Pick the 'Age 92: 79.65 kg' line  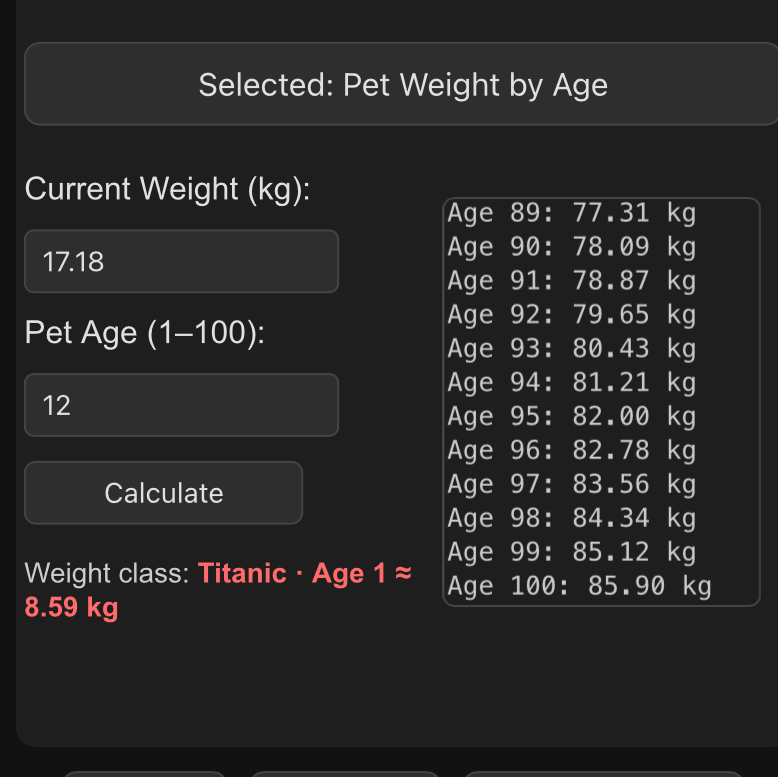pos(571,315)
